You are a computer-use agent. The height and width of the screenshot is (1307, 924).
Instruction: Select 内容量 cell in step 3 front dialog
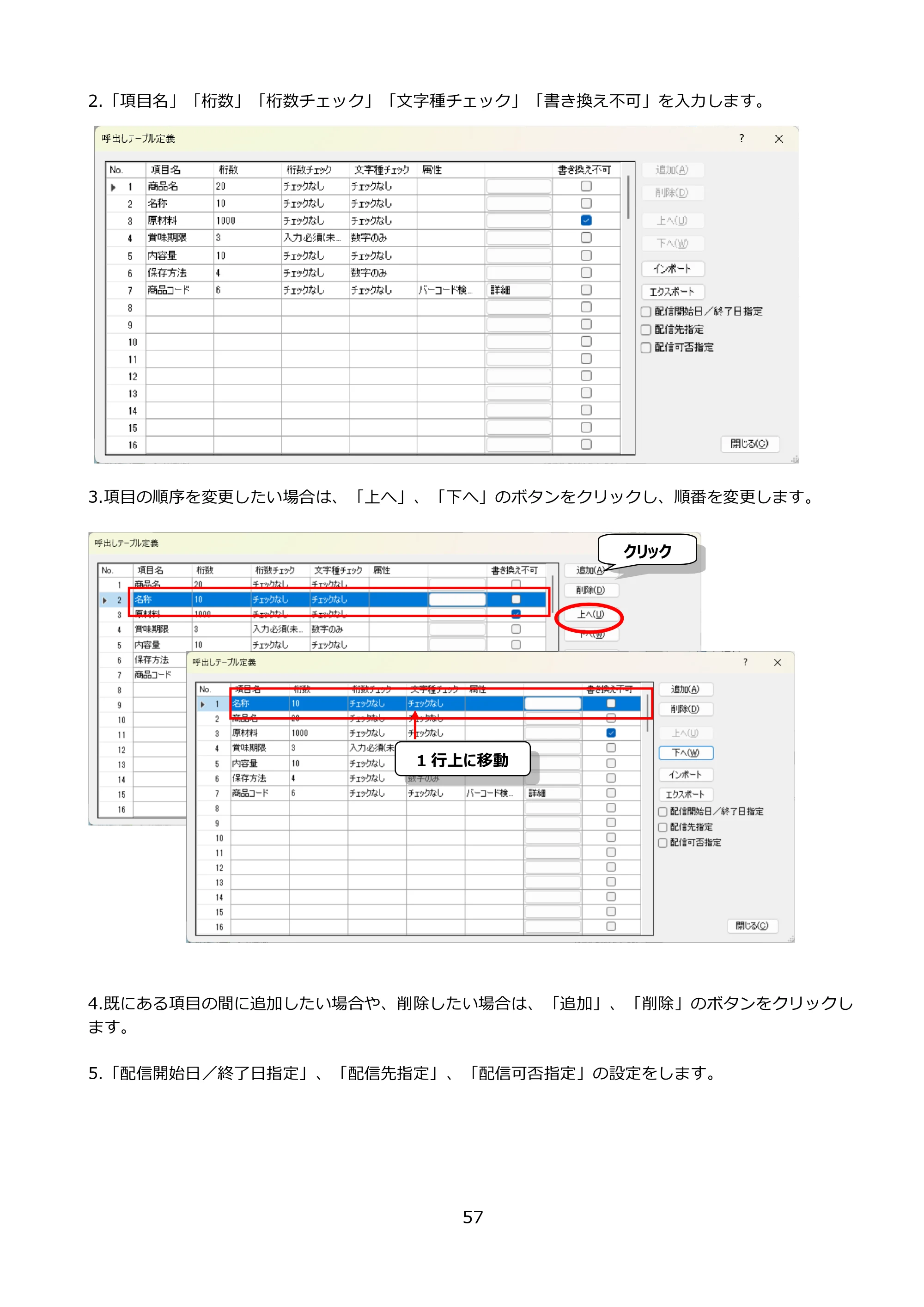click(x=260, y=763)
